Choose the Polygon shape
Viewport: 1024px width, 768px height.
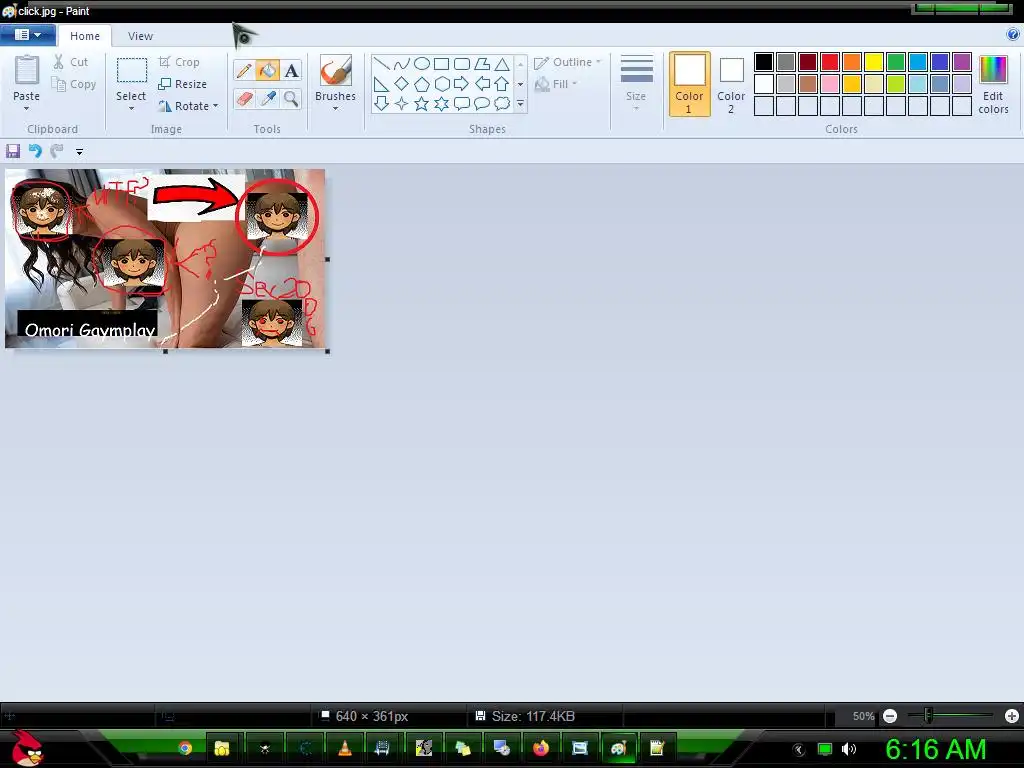click(x=482, y=63)
